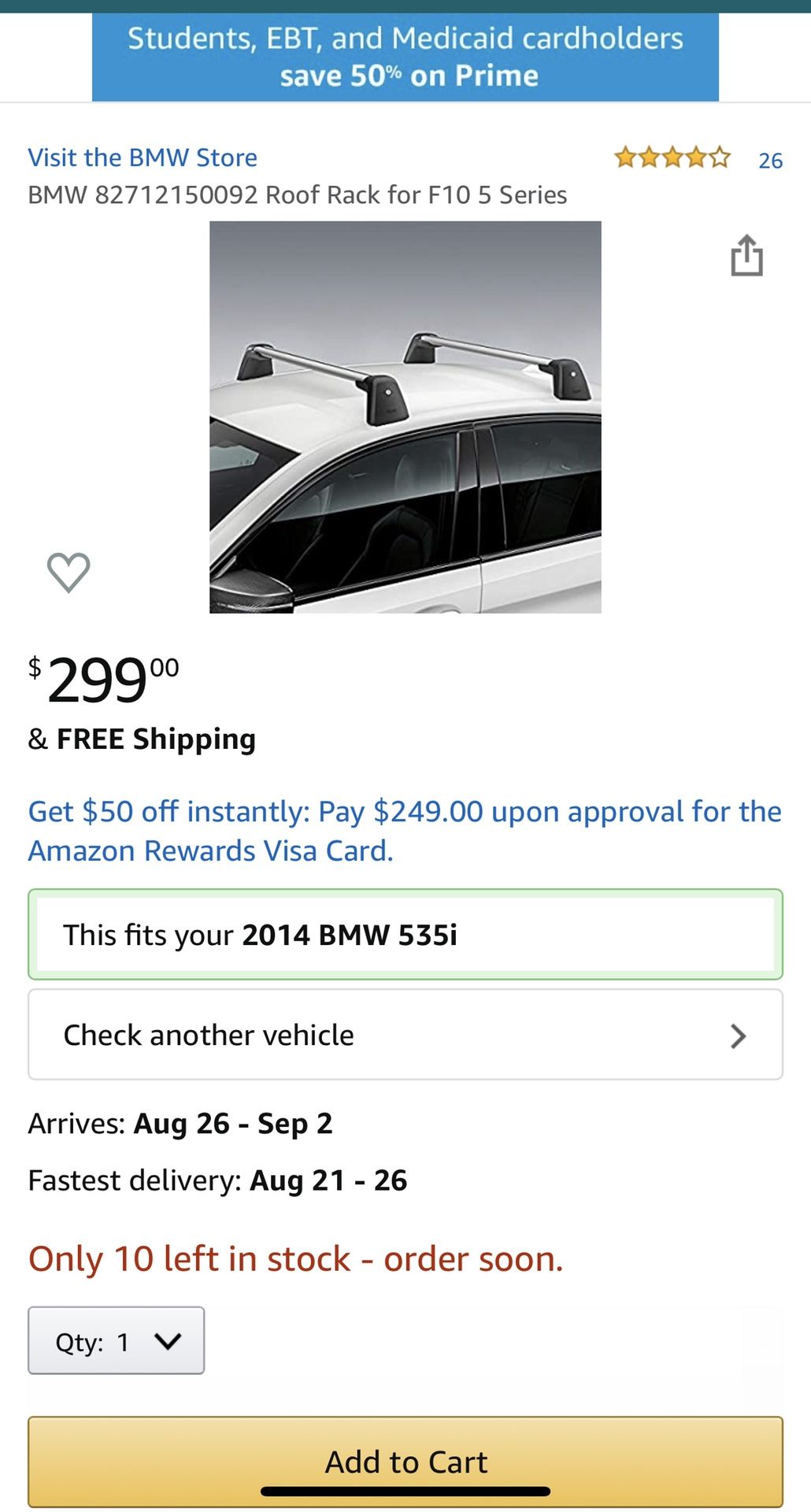Tap the Fastest delivery Aug 21 - 26 line
Viewport: 811px width, 1512px height.
[217, 1180]
